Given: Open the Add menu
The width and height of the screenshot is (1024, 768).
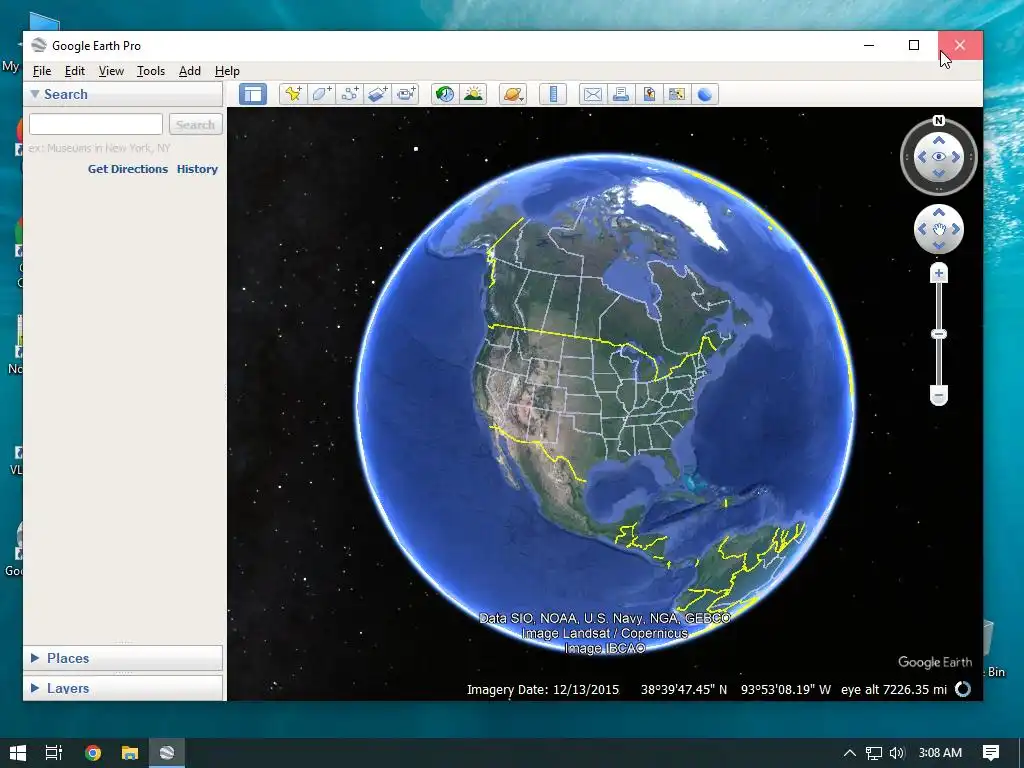Looking at the screenshot, I should pyautogui.click(x=189, y=71).
